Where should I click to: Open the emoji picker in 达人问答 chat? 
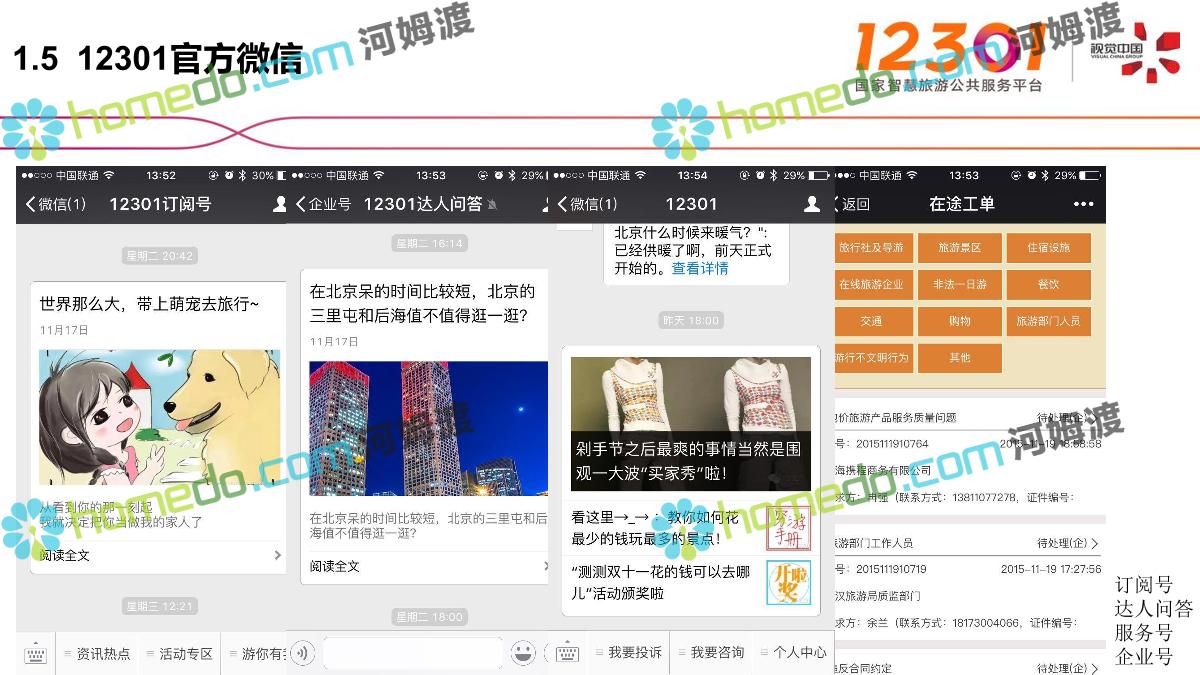click(x=523, y=654)
